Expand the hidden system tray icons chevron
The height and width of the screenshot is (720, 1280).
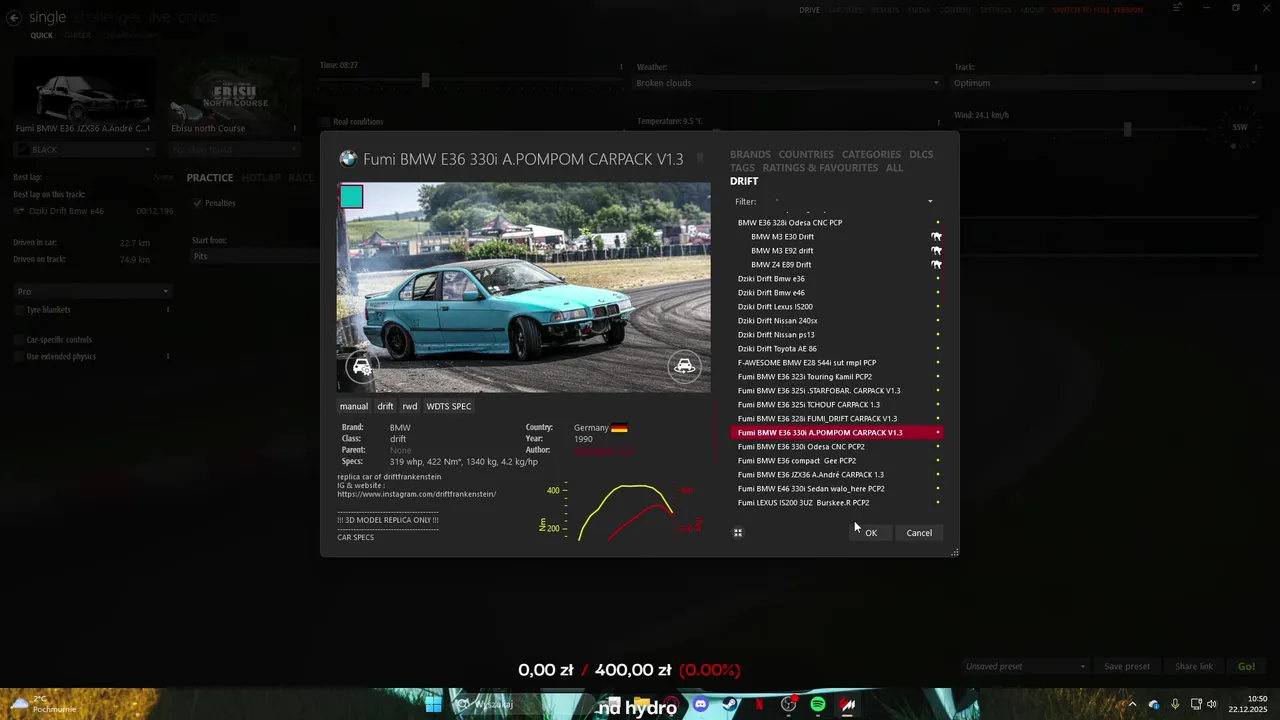(x=1133, y=705)
